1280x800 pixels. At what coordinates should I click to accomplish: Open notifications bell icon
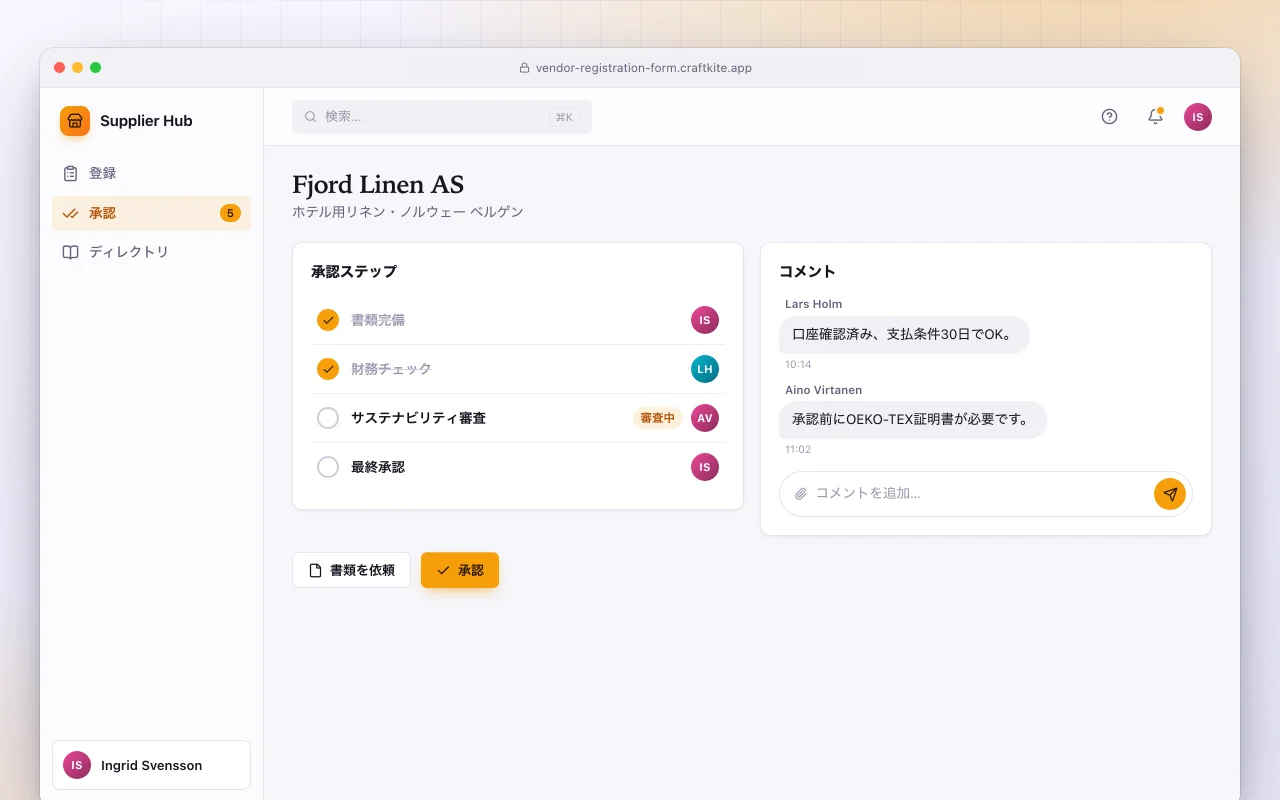(1155, 117)
